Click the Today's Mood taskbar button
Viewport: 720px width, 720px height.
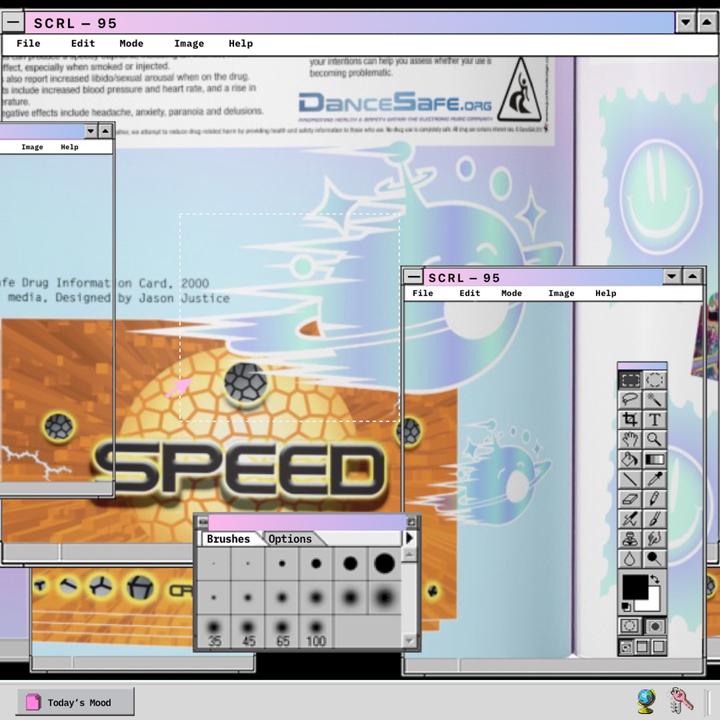[76, 702]
